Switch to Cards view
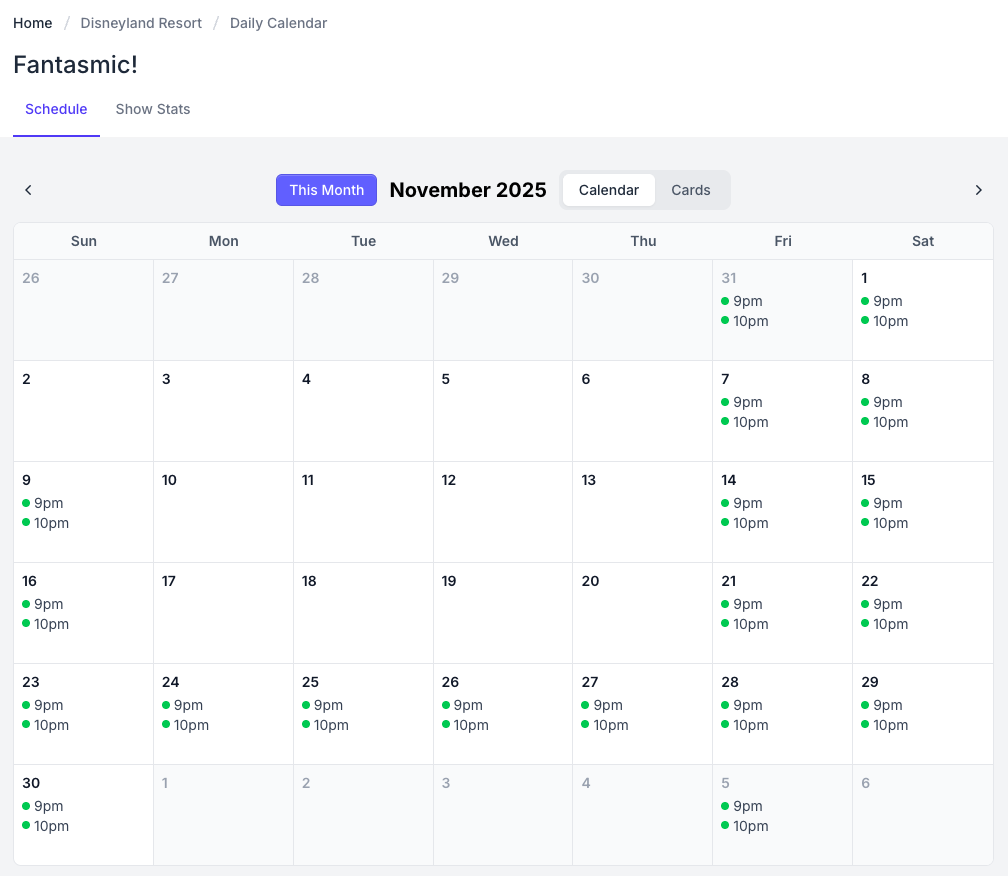Viewport: 1008px width, 876px height. pos(690,190)
